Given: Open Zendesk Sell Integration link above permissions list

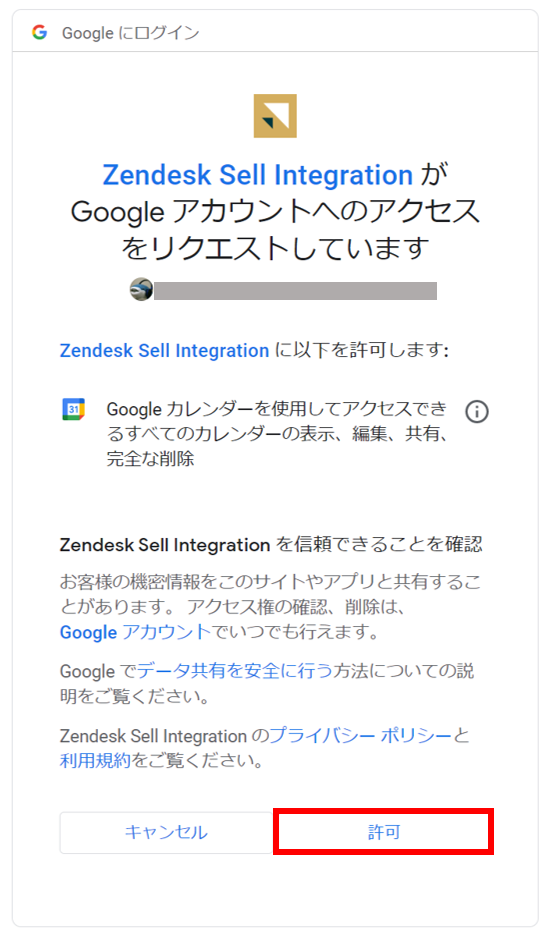Looking at the screenshot, I should 164,350.
